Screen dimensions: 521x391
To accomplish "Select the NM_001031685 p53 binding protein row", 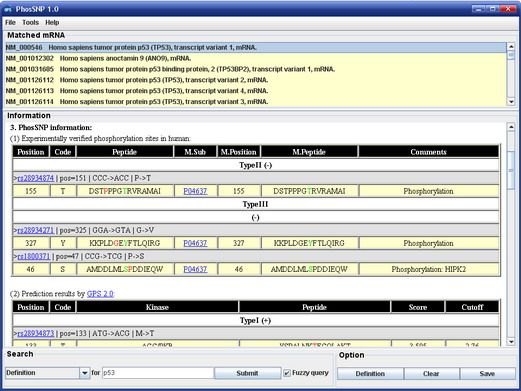I will pyautogui.click(x=255, y=69).
